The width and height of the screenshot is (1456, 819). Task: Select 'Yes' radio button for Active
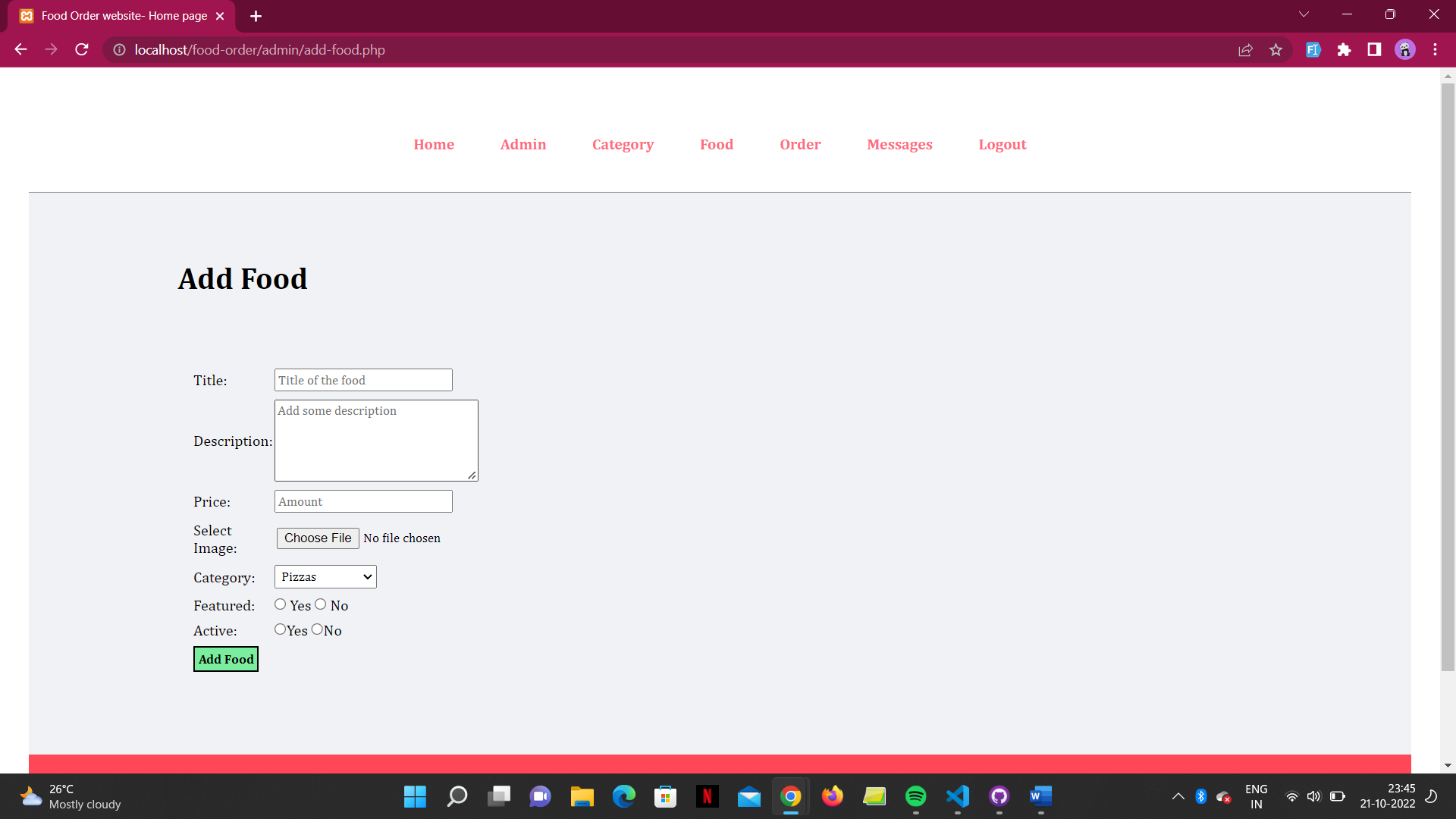(280, 629)
